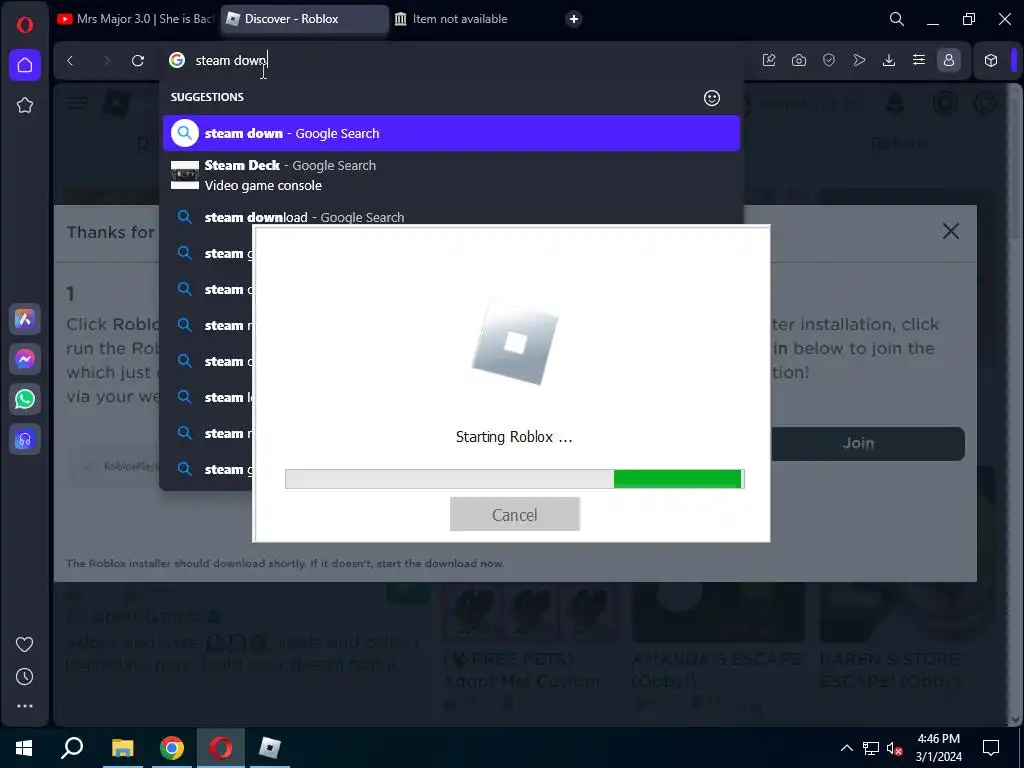This screenshot has width=1024, height=768.
Task: Open WhatsApp in the sidebar
Action: 25,399
